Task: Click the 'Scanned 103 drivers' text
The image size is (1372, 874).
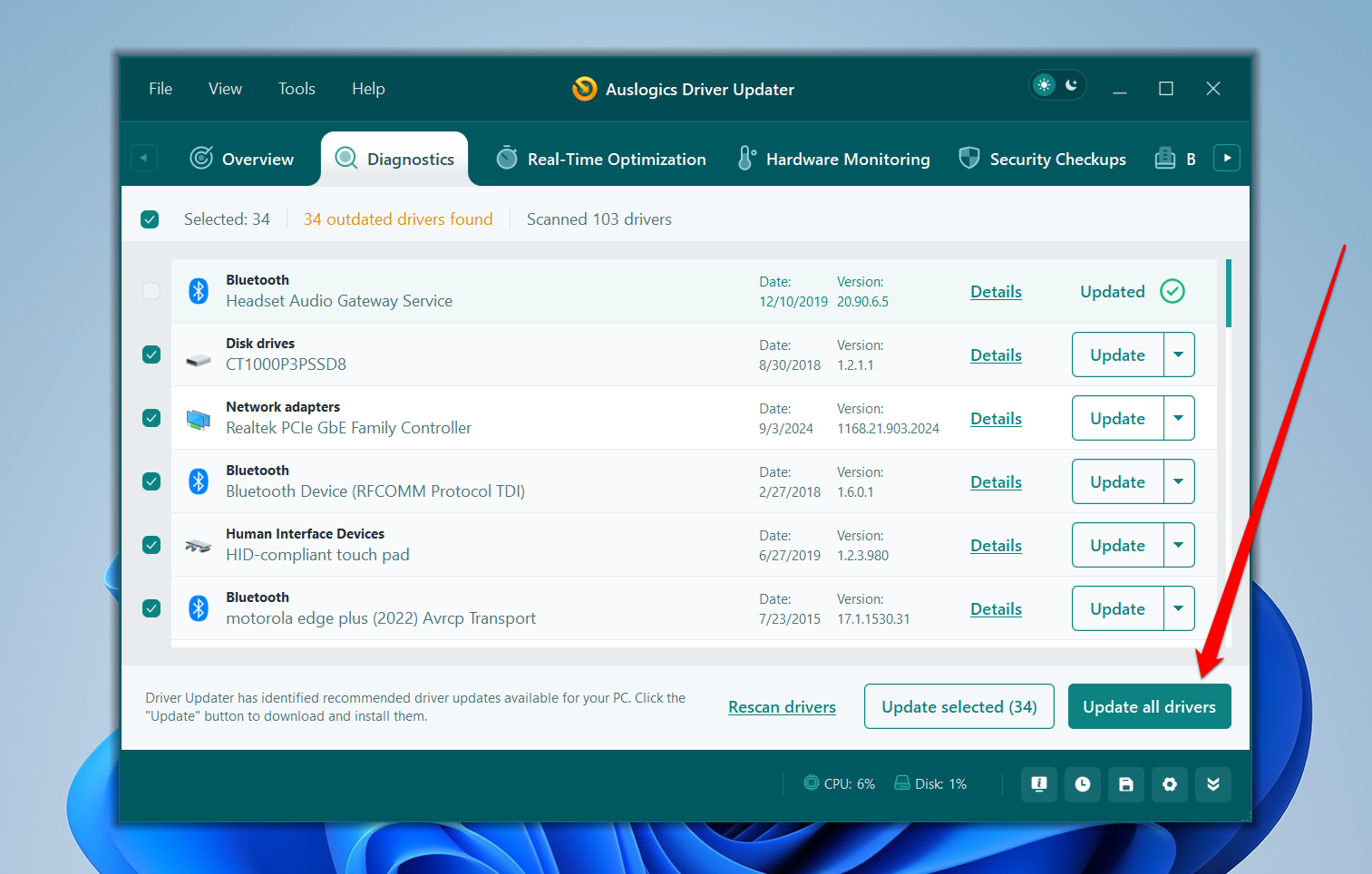Action: point(599,219)
